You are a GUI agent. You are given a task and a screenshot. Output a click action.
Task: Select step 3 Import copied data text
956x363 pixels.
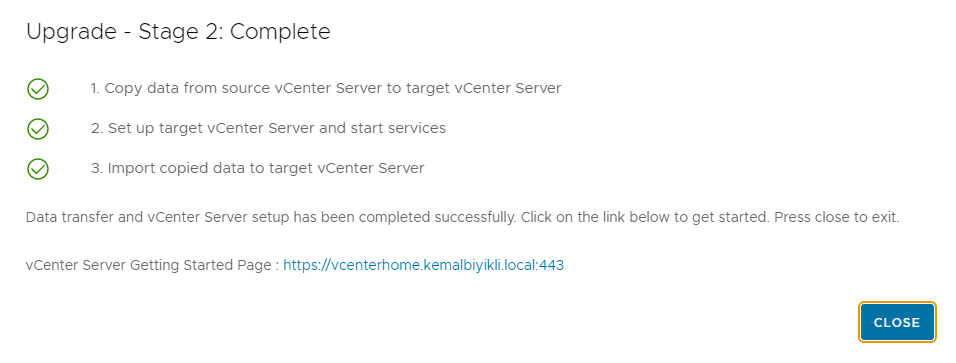click(257, 168)
